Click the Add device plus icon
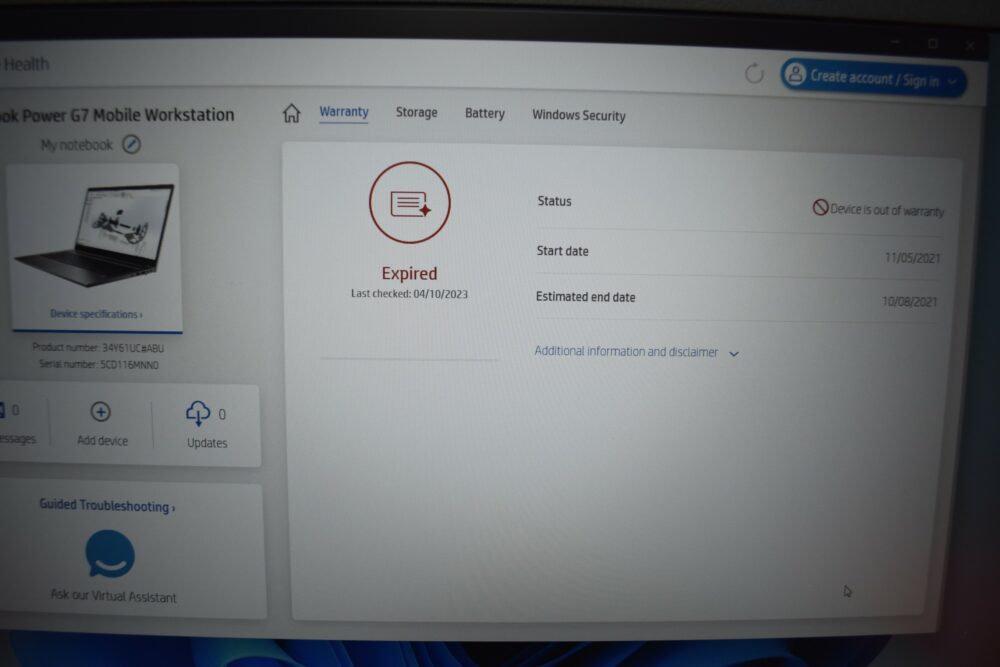 [100, 412]
